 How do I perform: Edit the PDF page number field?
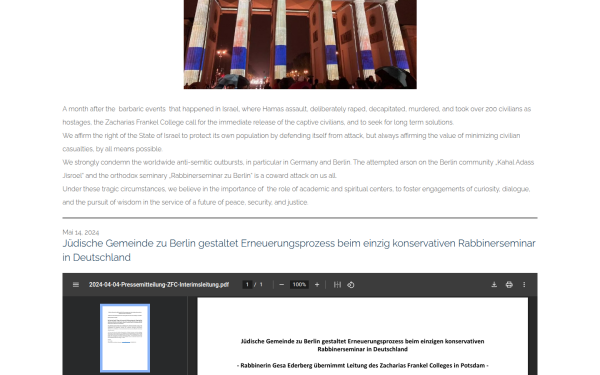247,285
